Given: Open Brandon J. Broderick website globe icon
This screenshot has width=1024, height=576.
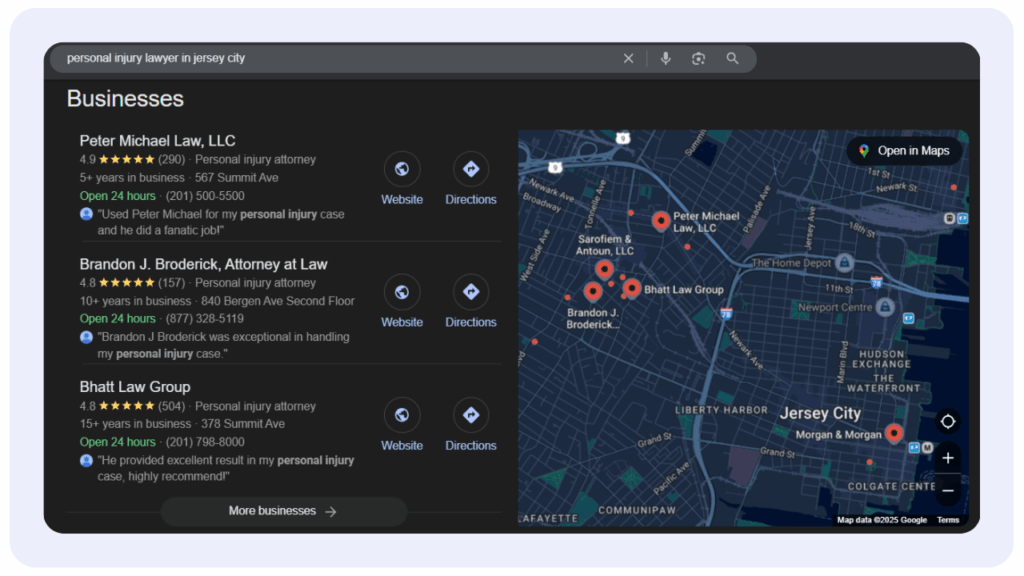Looking at the screenshot, I should coord(402,292).
